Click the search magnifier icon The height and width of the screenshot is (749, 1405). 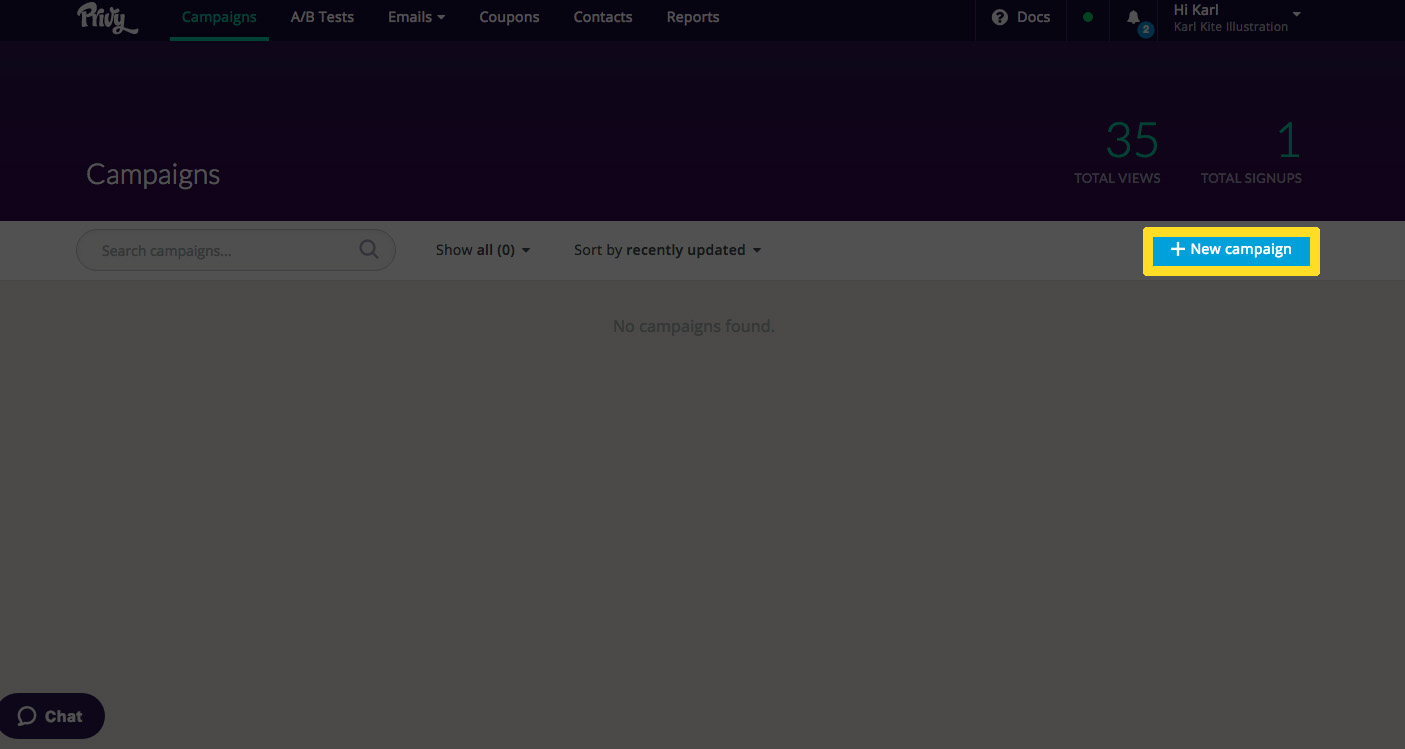369,250
